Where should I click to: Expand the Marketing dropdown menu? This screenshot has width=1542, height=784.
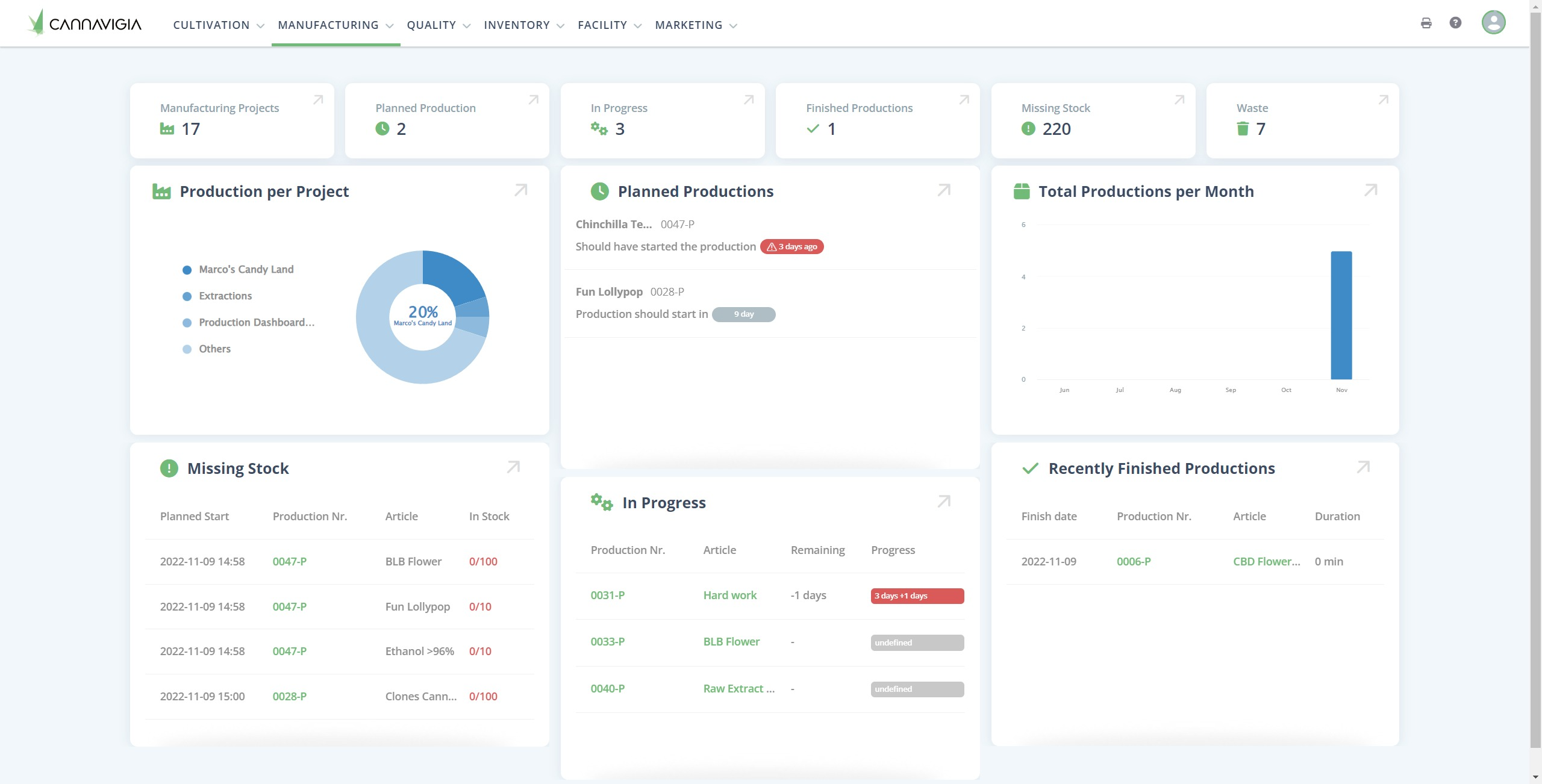click(696, 25)
